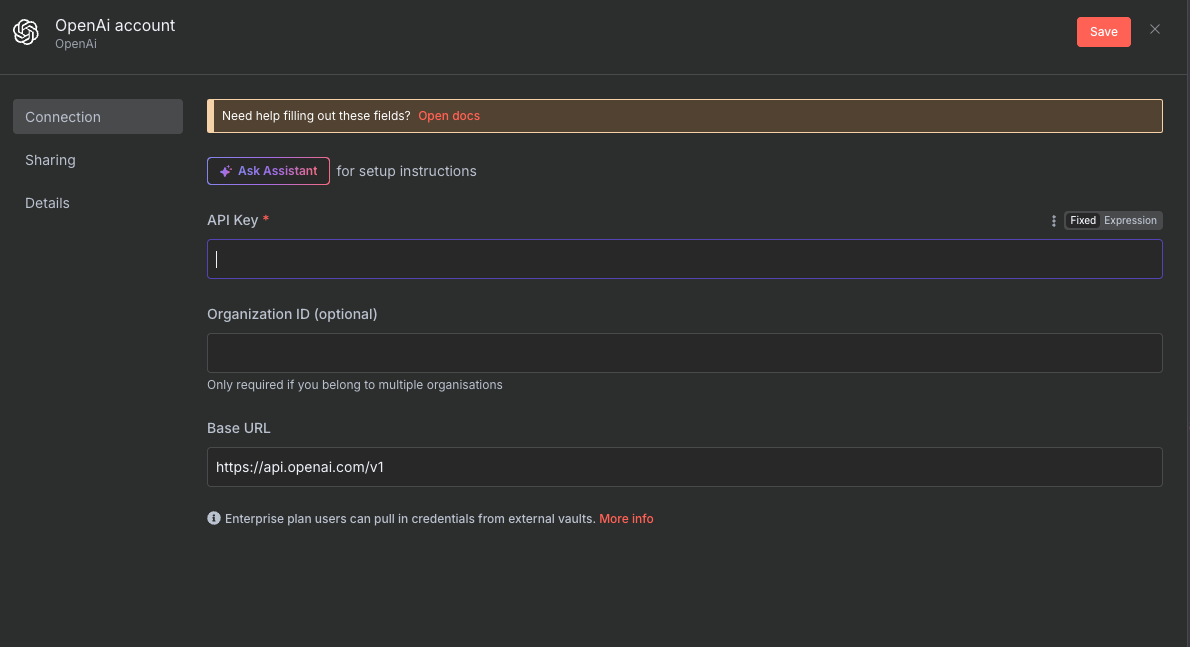Click the 'OpenAi' subtitle under the title
The width and height of the screenshot is (1190, 647).
(76, 44)
